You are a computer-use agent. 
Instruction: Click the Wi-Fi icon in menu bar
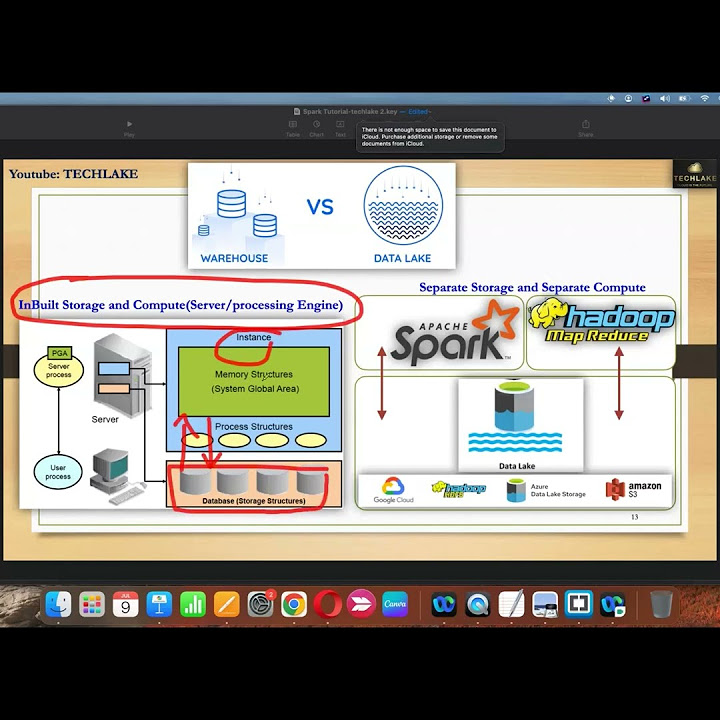click(704, 99)
